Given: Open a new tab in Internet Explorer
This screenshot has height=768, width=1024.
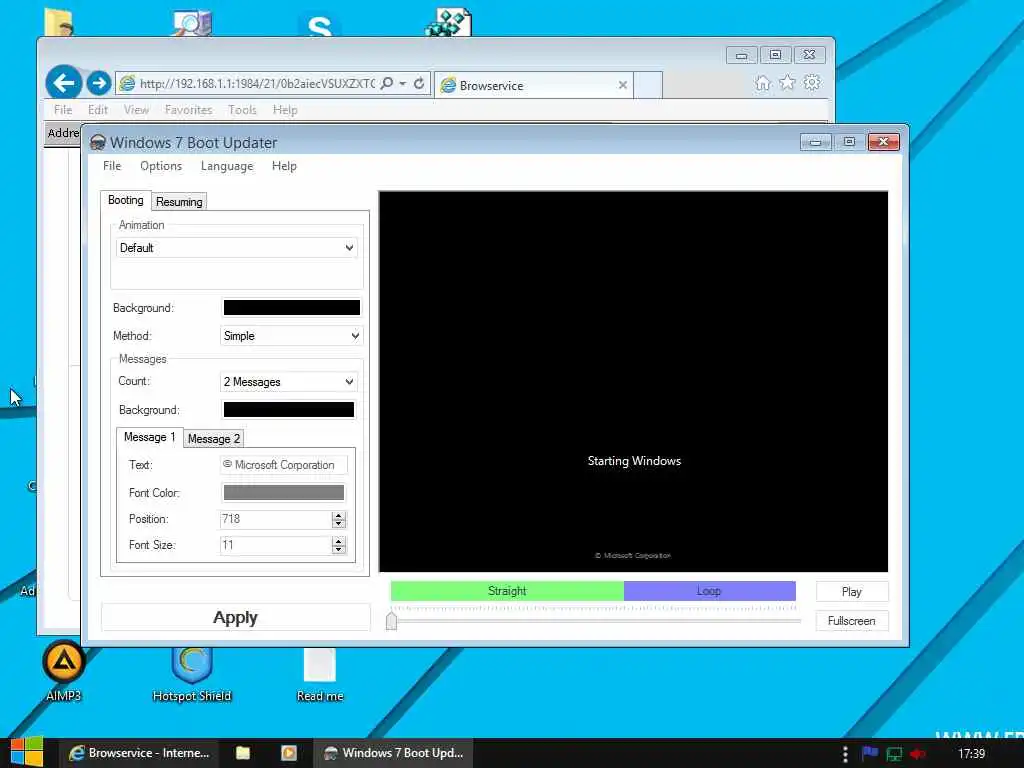Looking at the screenshot, I should [x=648, y=85].
